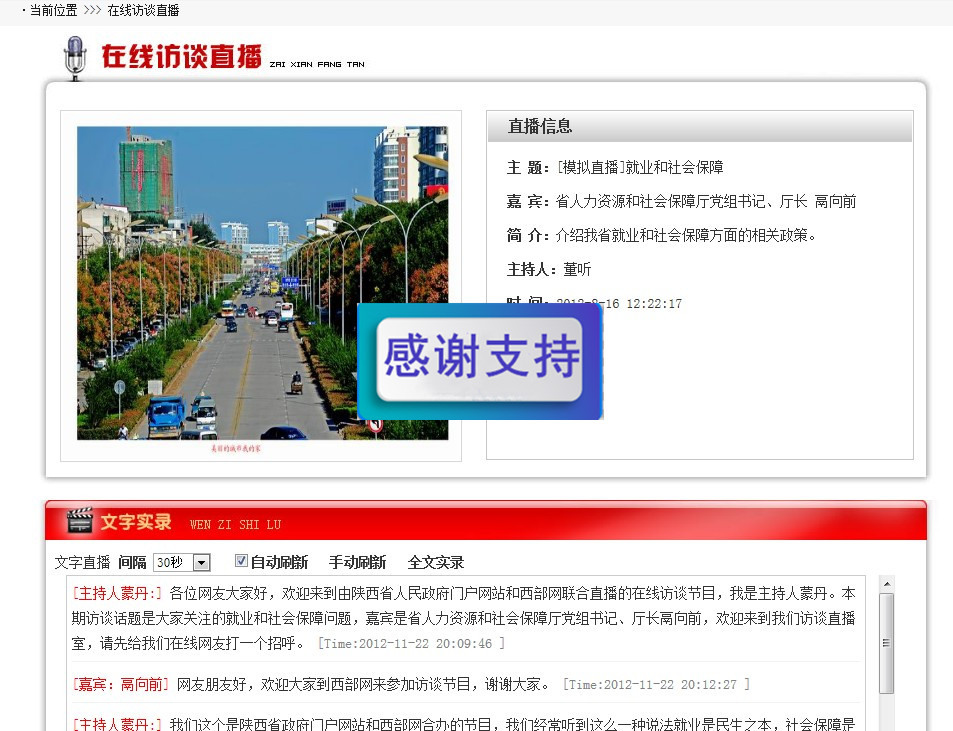The width and height of the screenshot is (953, 731).
Task: Click the microphone icon beside 在线访谈直播
Action: 75,58
